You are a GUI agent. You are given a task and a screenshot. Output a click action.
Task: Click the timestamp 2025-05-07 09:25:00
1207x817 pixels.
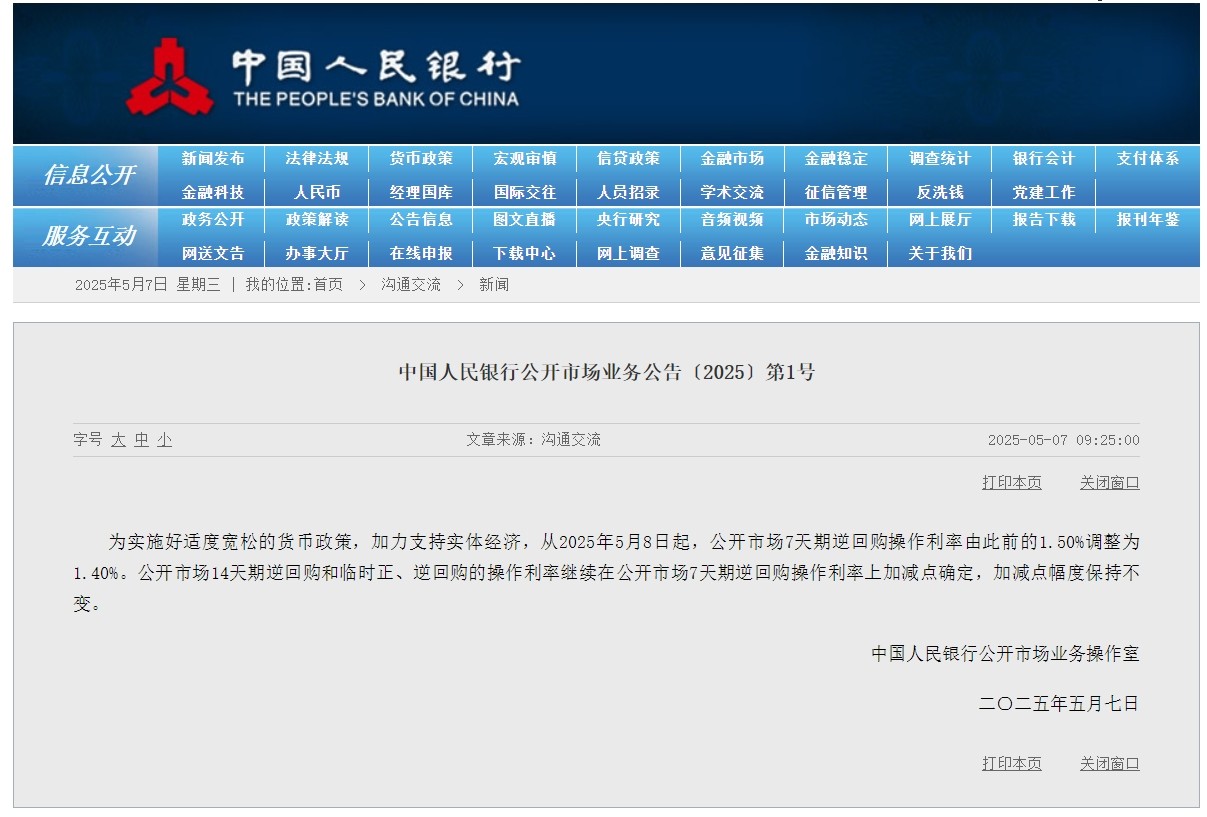[x=1064, y=440]
